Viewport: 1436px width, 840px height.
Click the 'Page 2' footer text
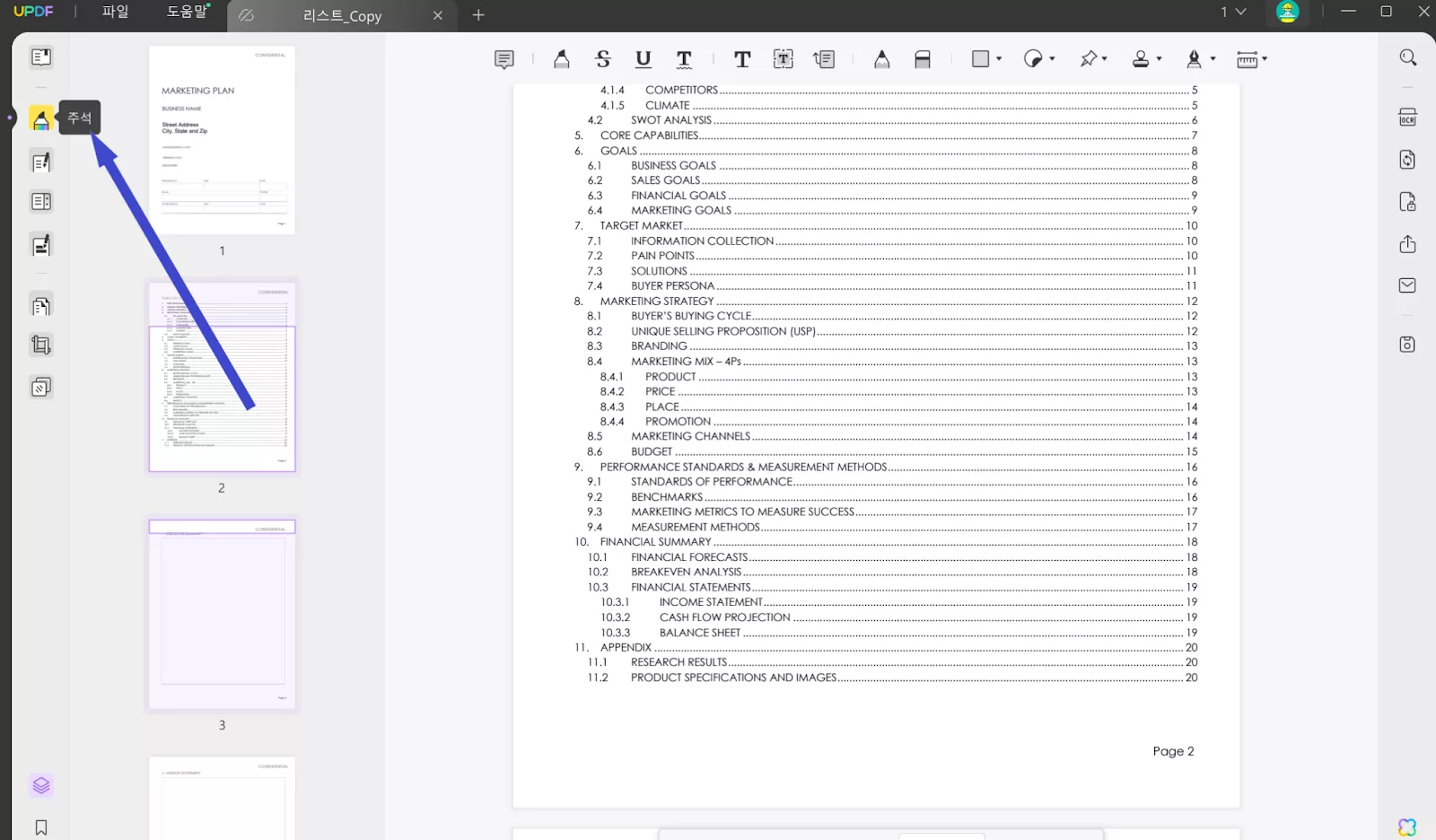tap(1173, 751)
